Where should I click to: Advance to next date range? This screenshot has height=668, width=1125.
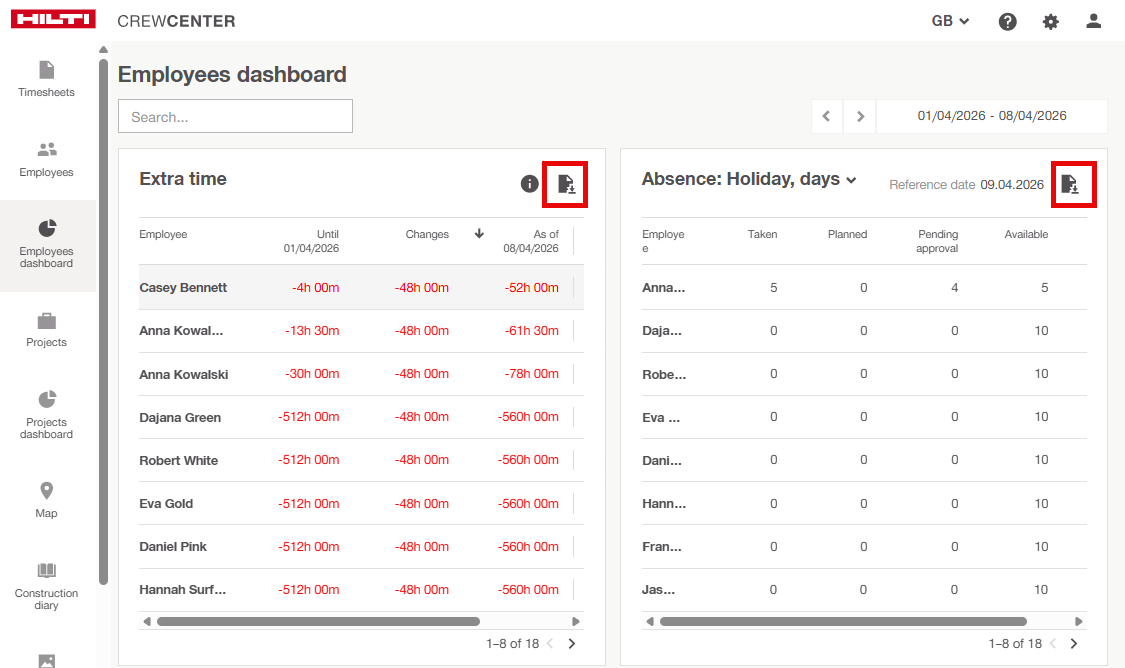860,116
